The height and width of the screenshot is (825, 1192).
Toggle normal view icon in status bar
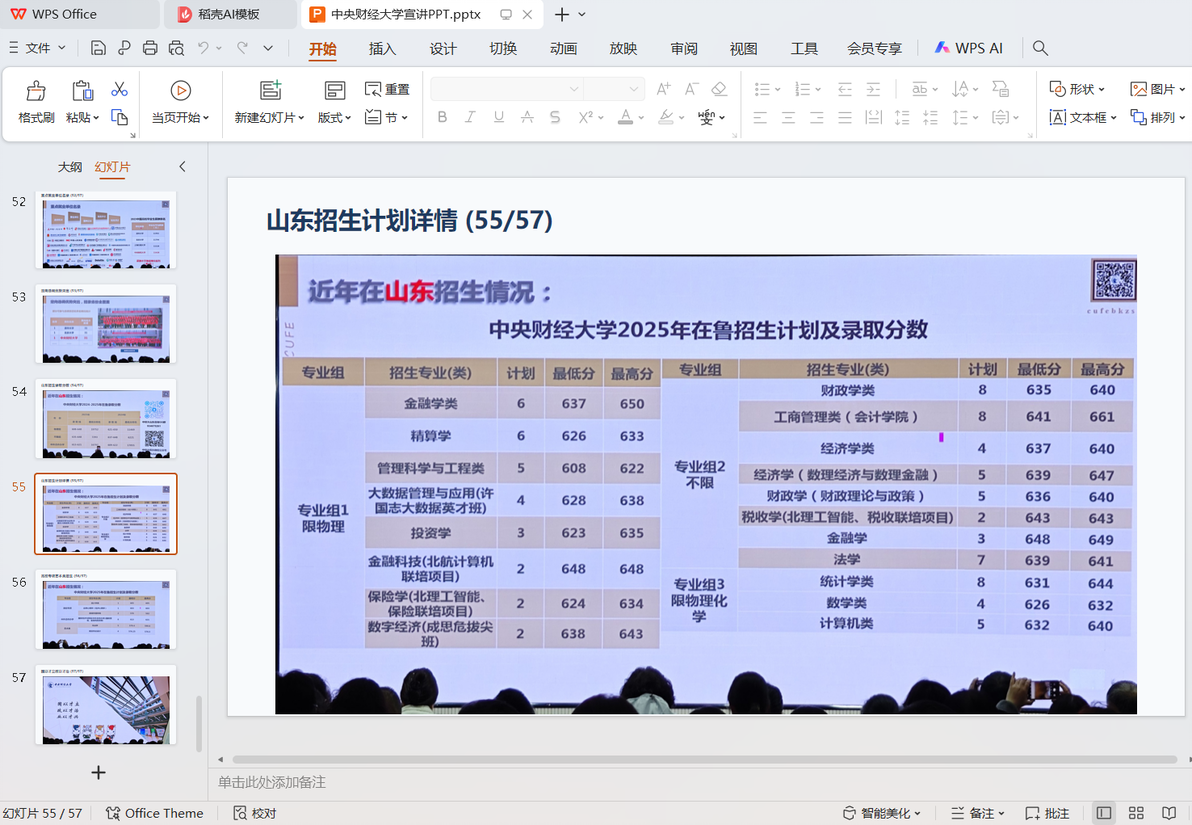pos(1104,813)
